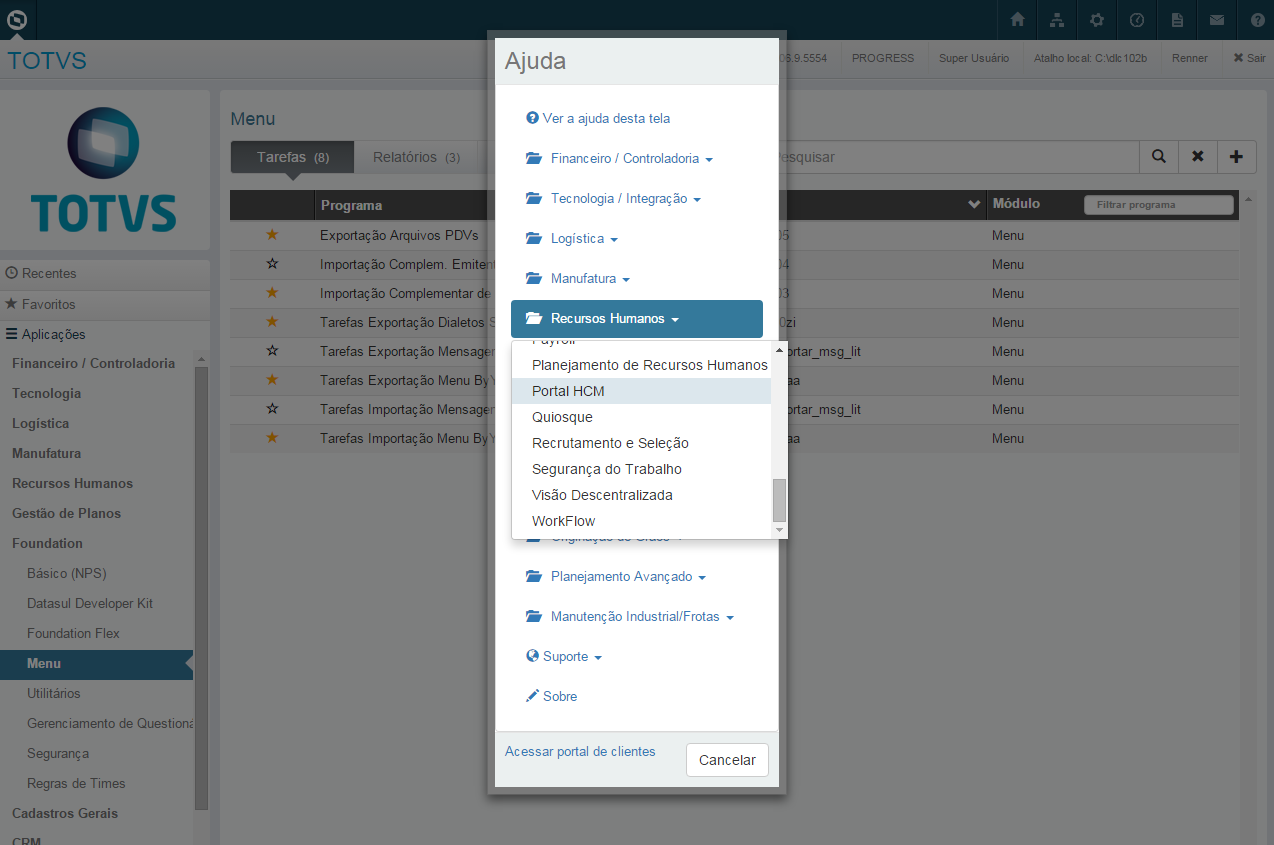Screen dimensions: 1274x845
Task: Toggle star for Tarefas Exportação Menu
Action: coord(272,380)
